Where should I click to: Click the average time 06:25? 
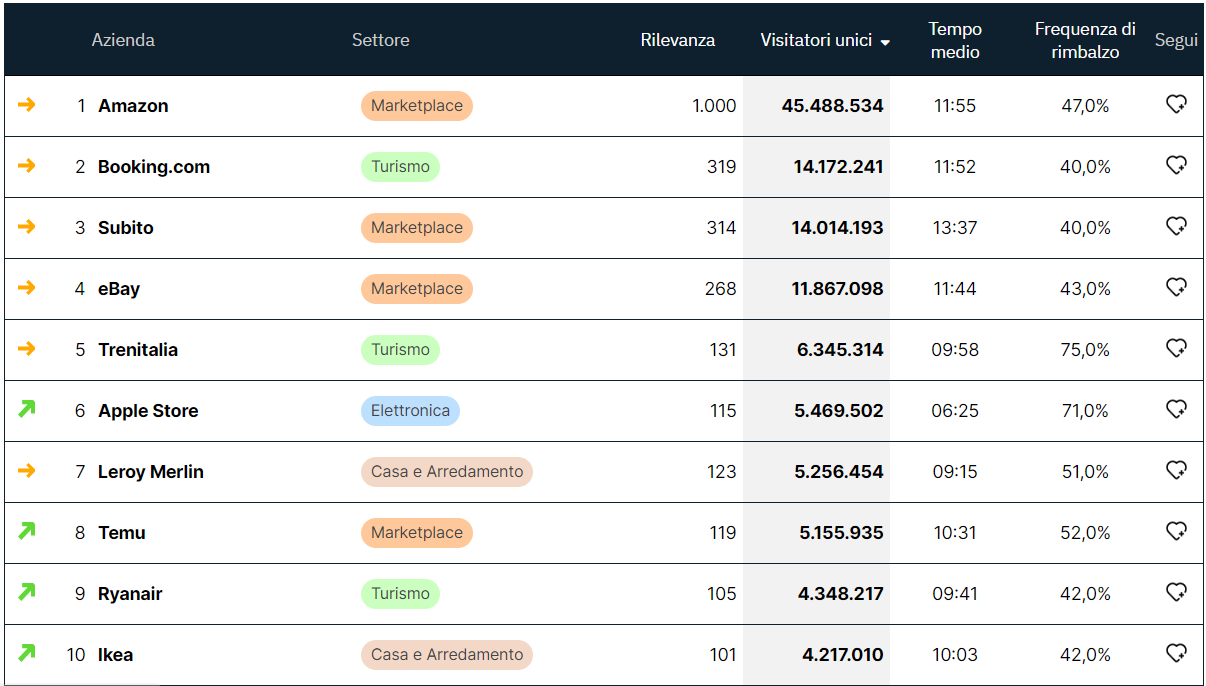tap(955, 411)
